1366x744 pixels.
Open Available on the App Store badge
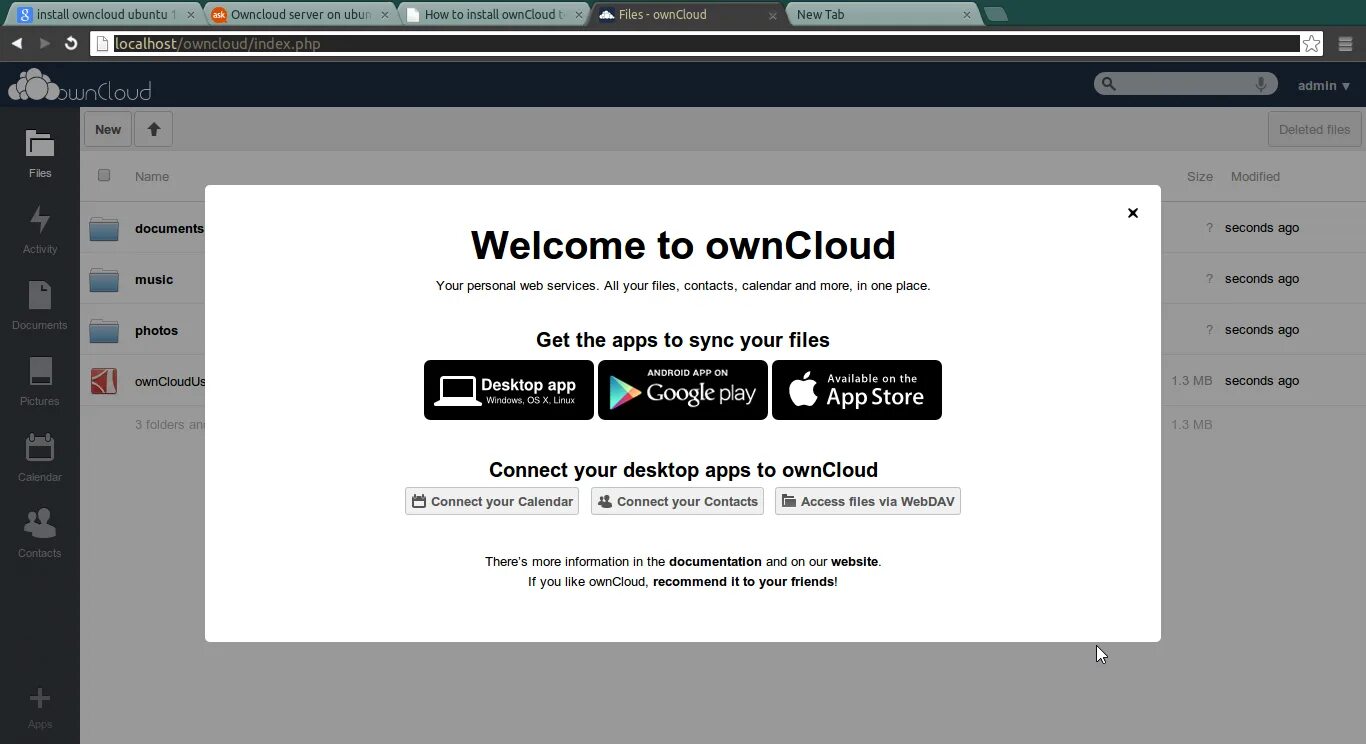click(x=857, y=390)
